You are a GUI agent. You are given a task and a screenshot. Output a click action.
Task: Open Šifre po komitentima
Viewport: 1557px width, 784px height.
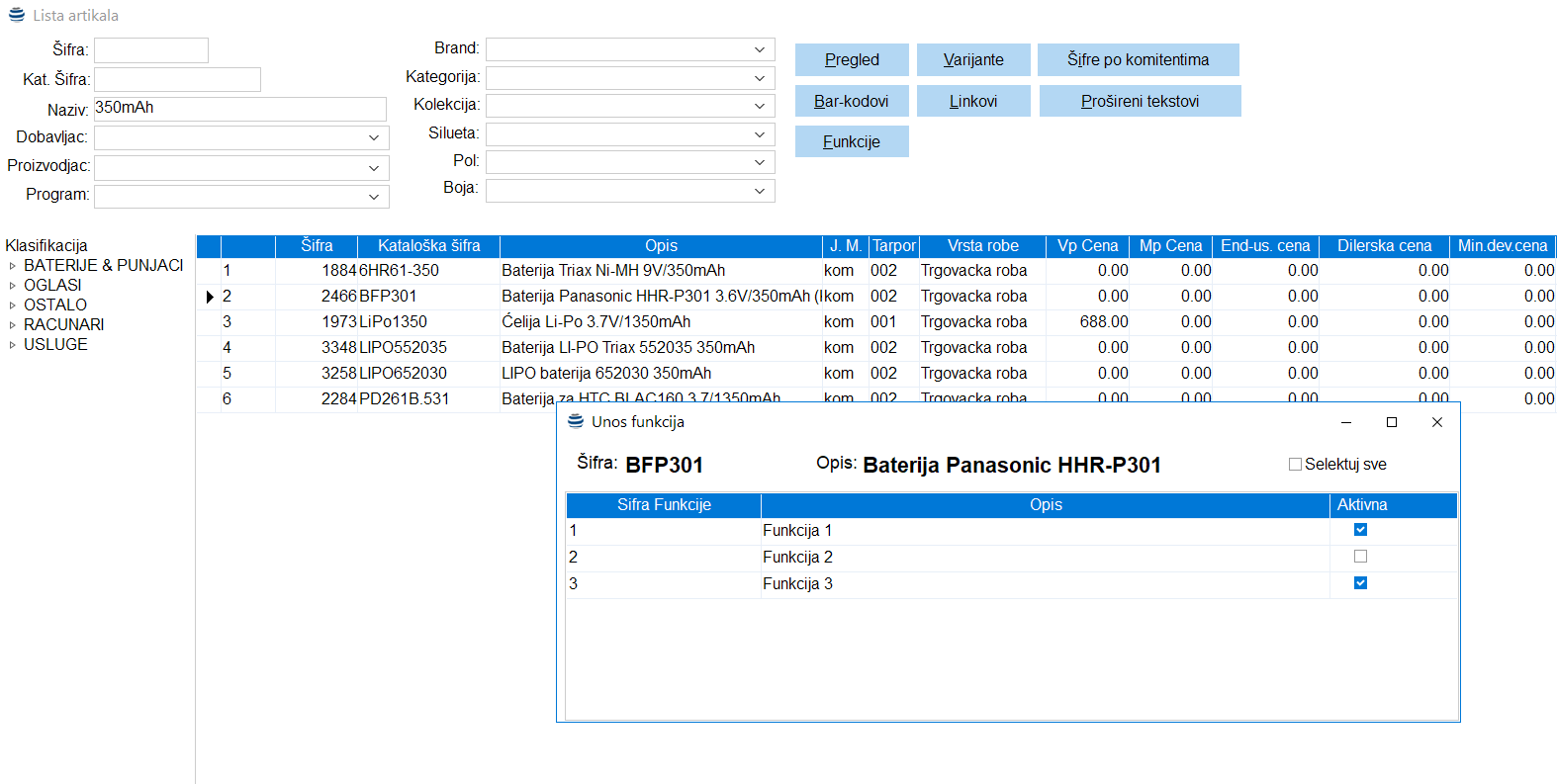(x=1138, y=60)
